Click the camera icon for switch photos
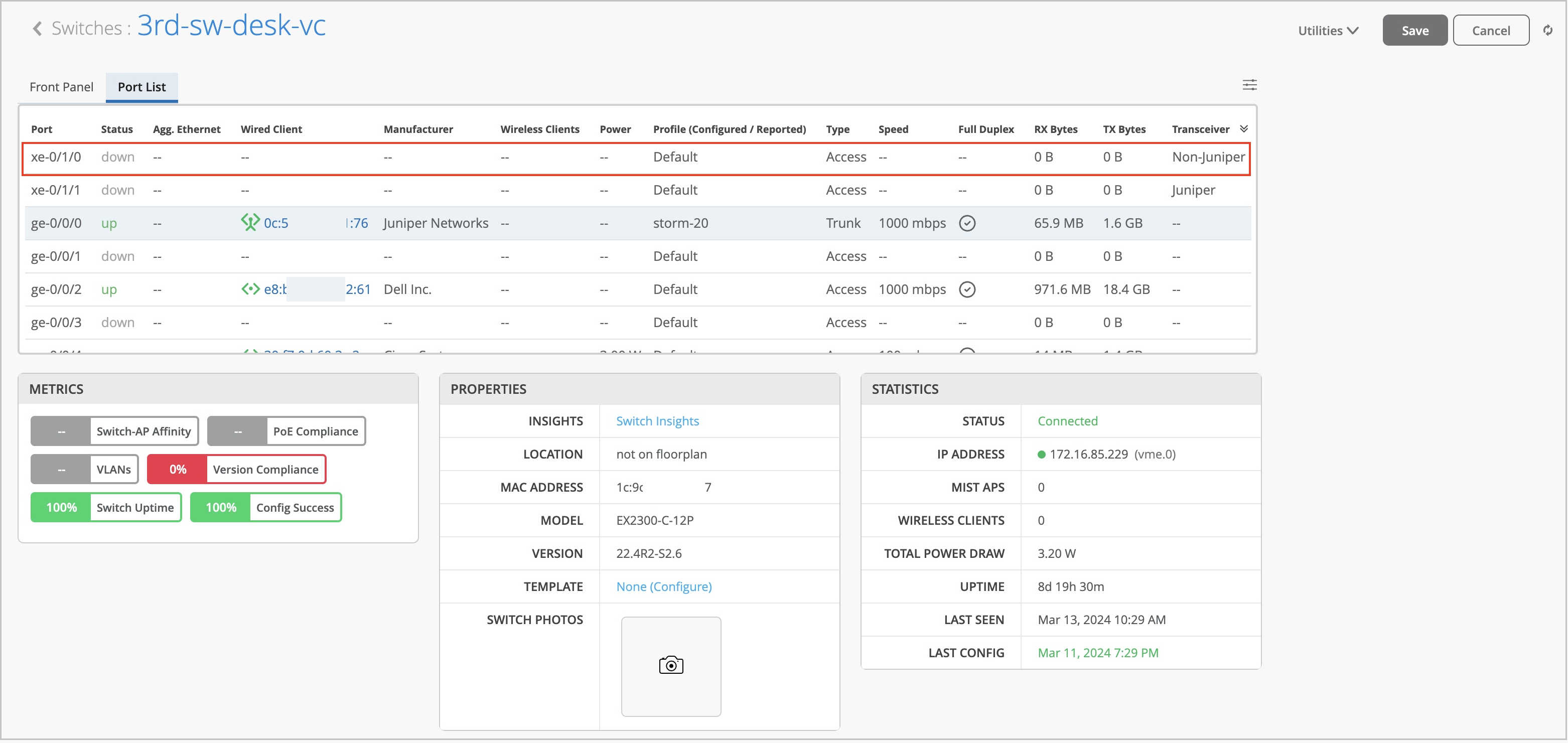1568x743 pixels. click(x=671, y=665)
